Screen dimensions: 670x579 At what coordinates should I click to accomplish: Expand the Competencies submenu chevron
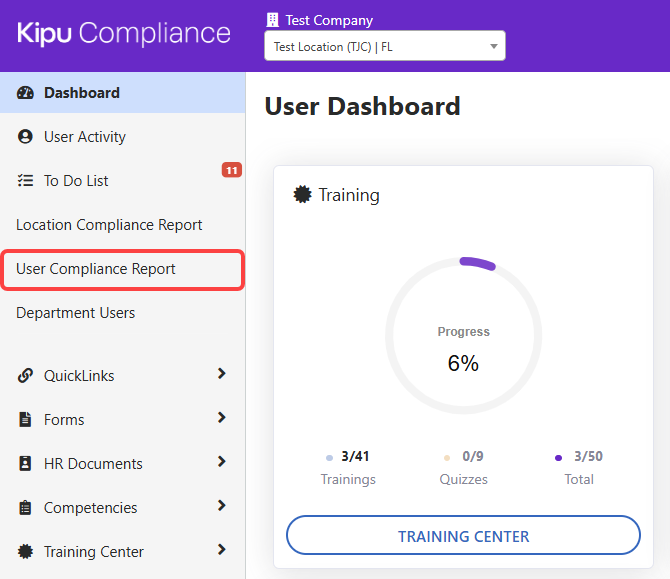(x=221, y=506)
